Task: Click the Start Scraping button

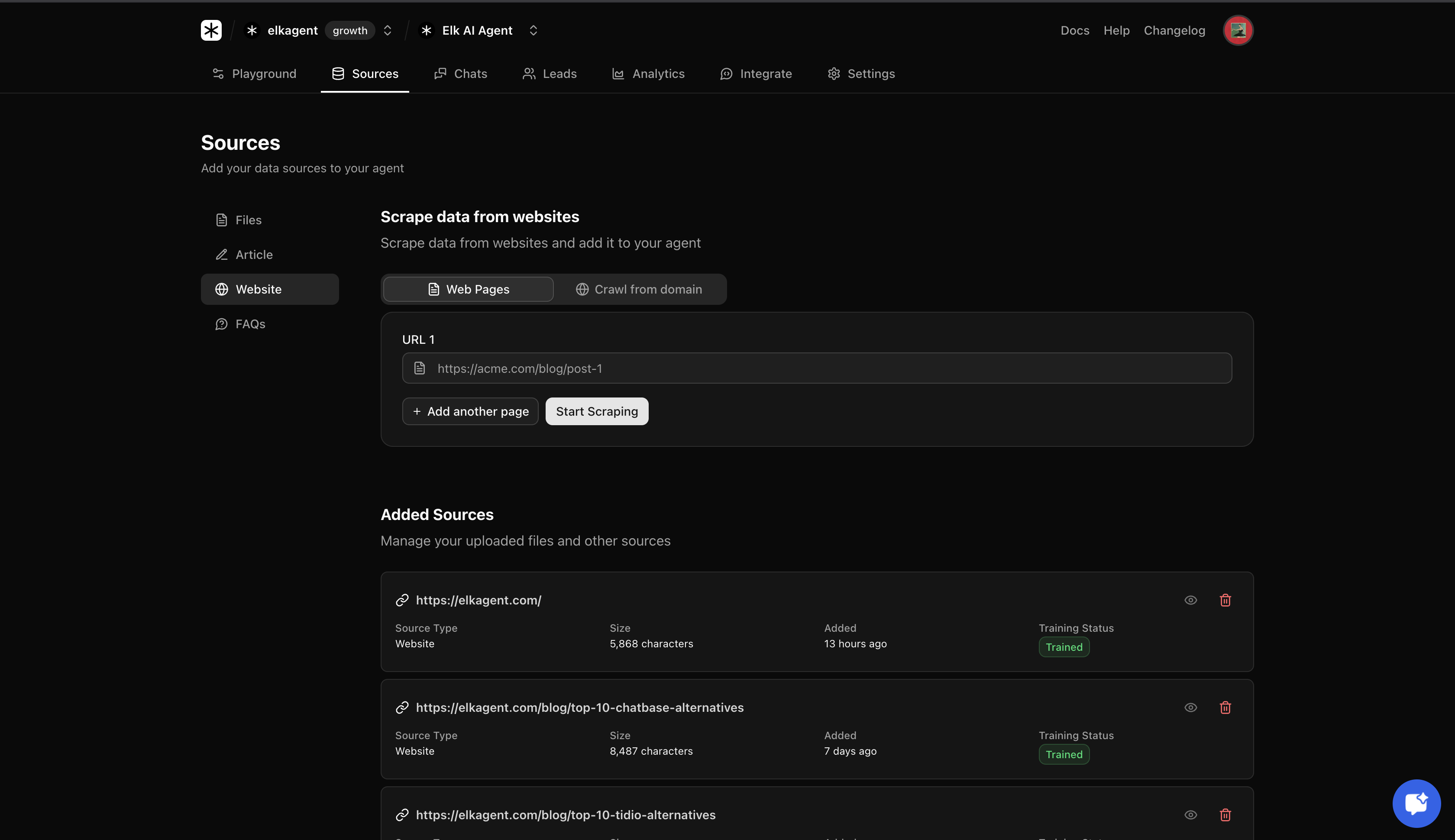Action: point(597,411)
